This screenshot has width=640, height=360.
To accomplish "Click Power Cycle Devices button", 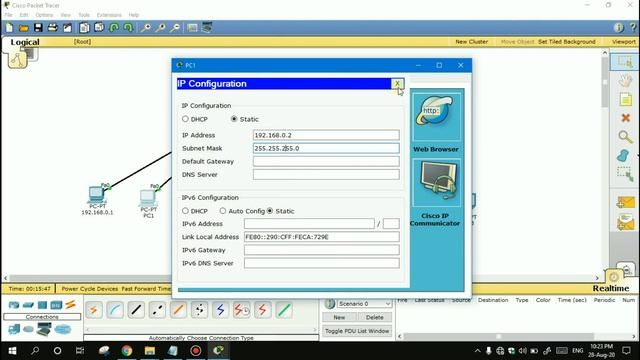I will pyautogui.click(x=89, y=289).
